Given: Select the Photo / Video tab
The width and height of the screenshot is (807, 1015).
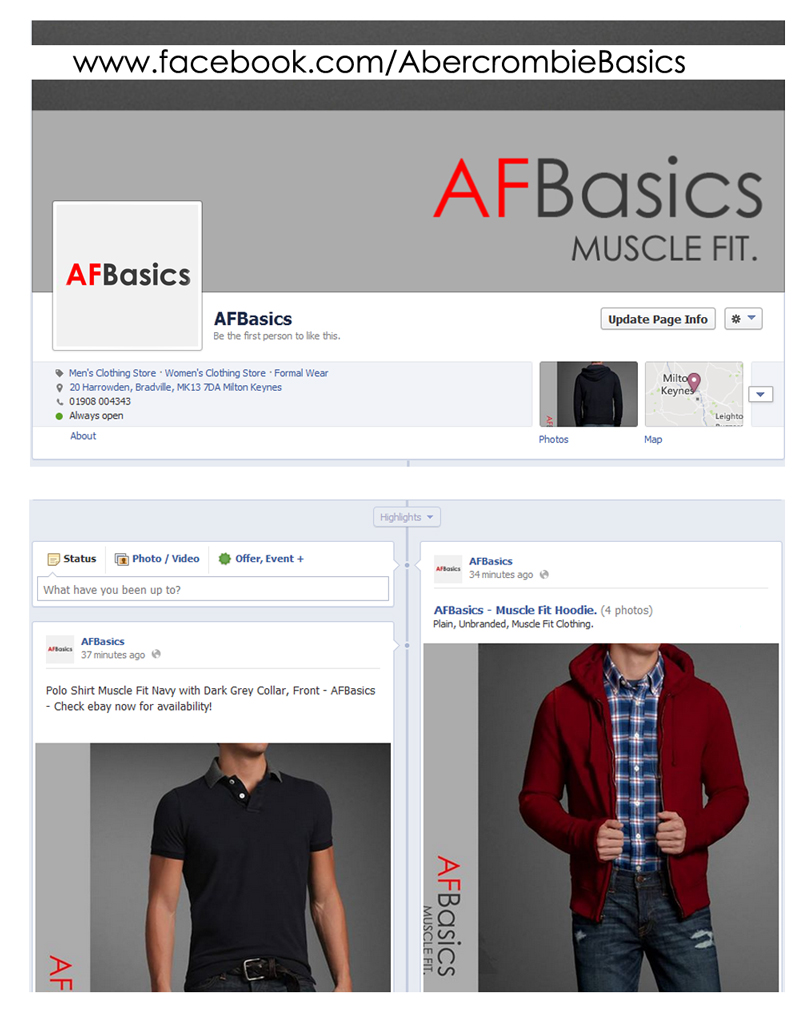Looking at the screenshot, I should [157, 559].
